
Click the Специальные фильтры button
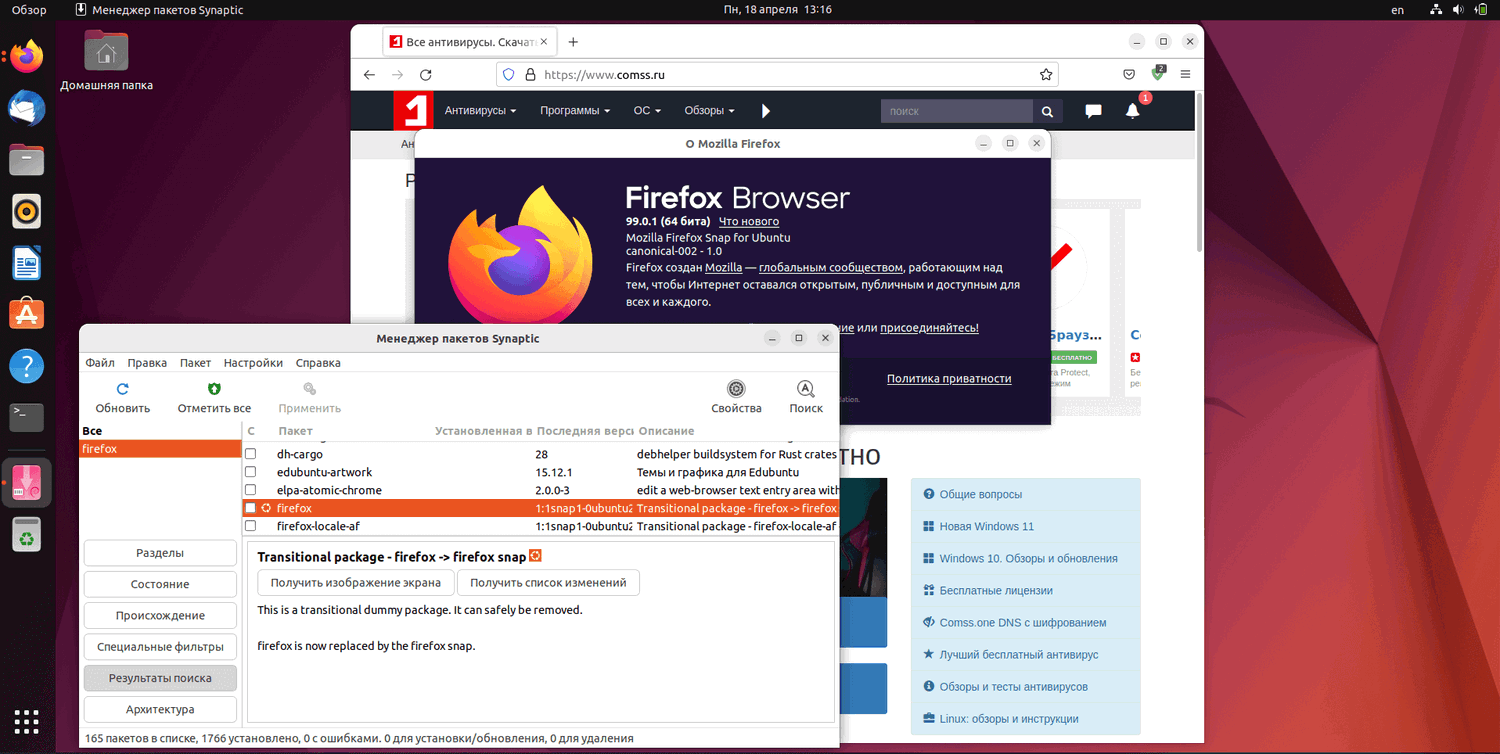[x=160, y=647]
